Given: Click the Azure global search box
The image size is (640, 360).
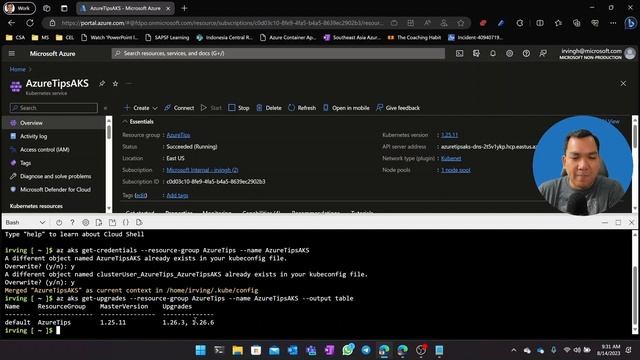Looking at the screenshot, I should (278, 53).
